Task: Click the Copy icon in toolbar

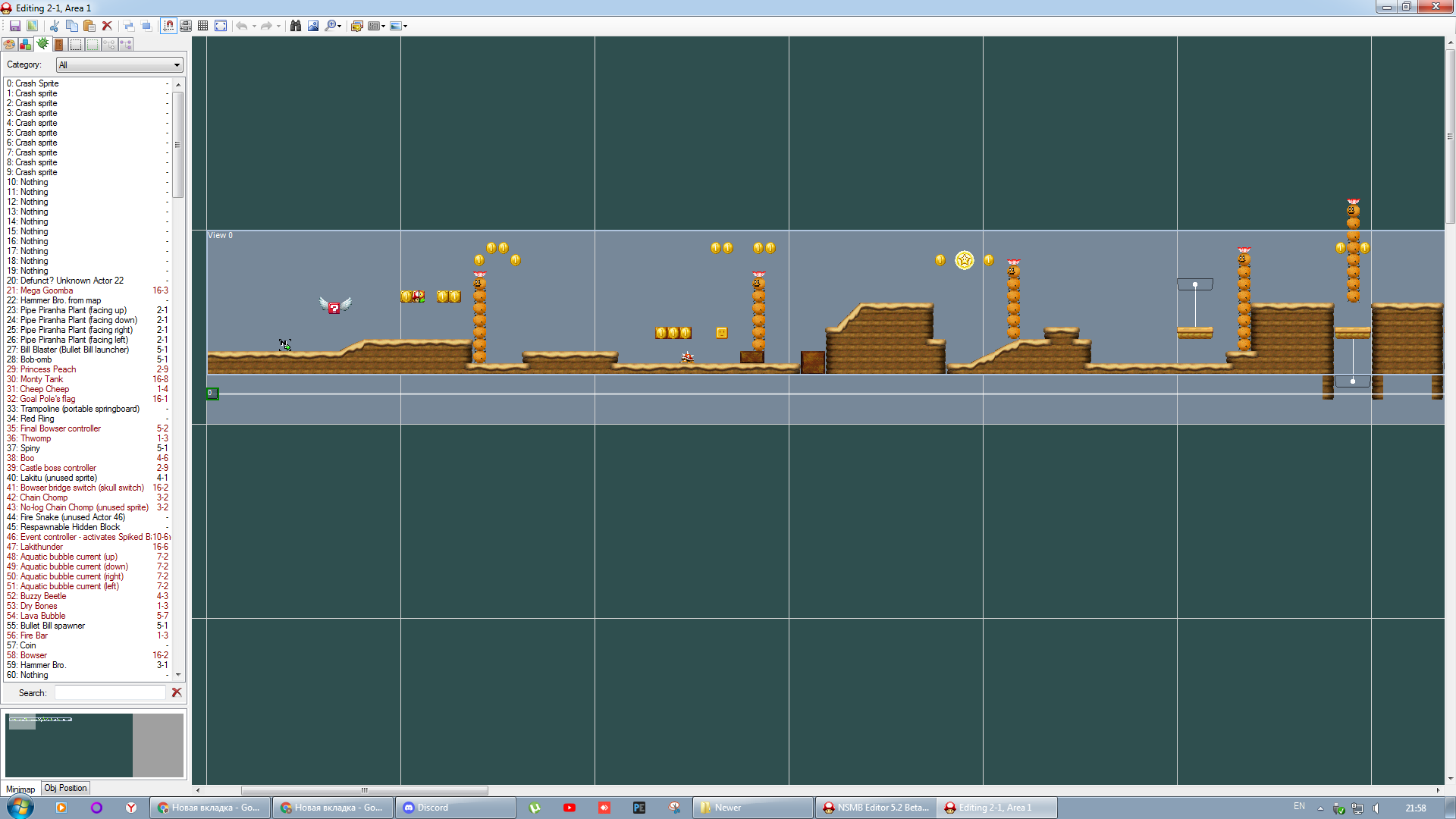Action: click(71, 26)
